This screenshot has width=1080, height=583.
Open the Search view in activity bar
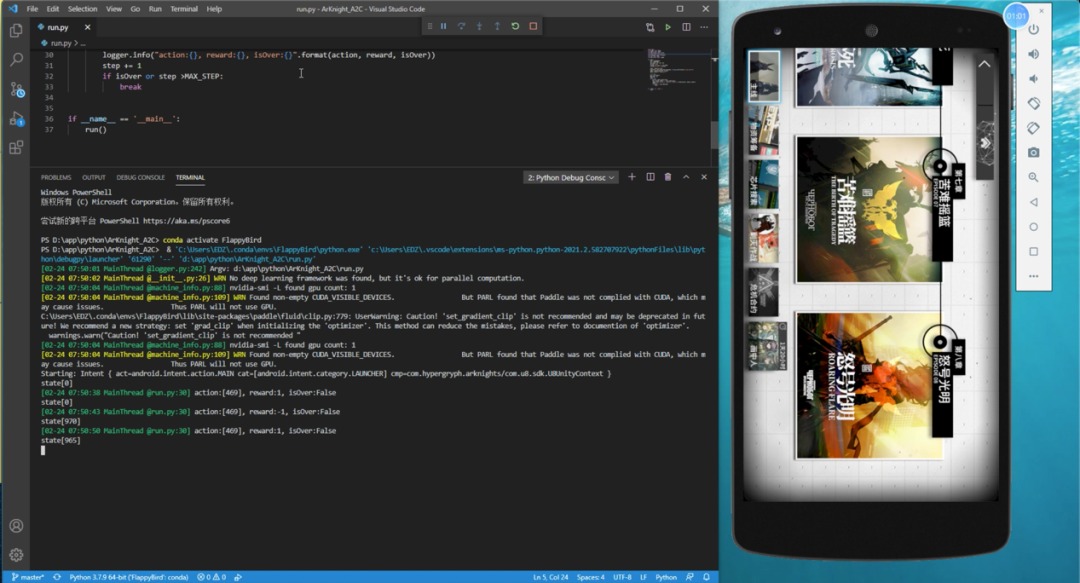16,60
